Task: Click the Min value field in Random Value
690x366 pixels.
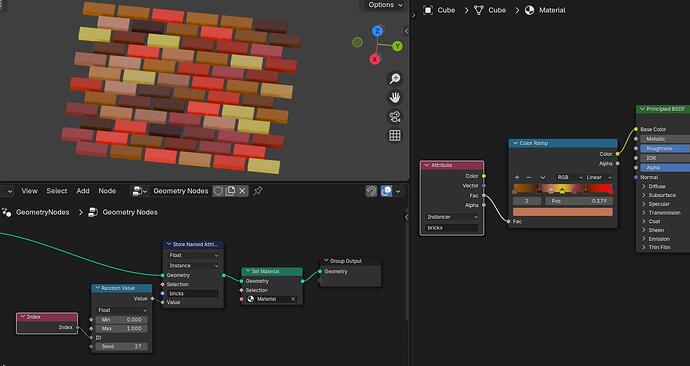Action: click(122, 320)
